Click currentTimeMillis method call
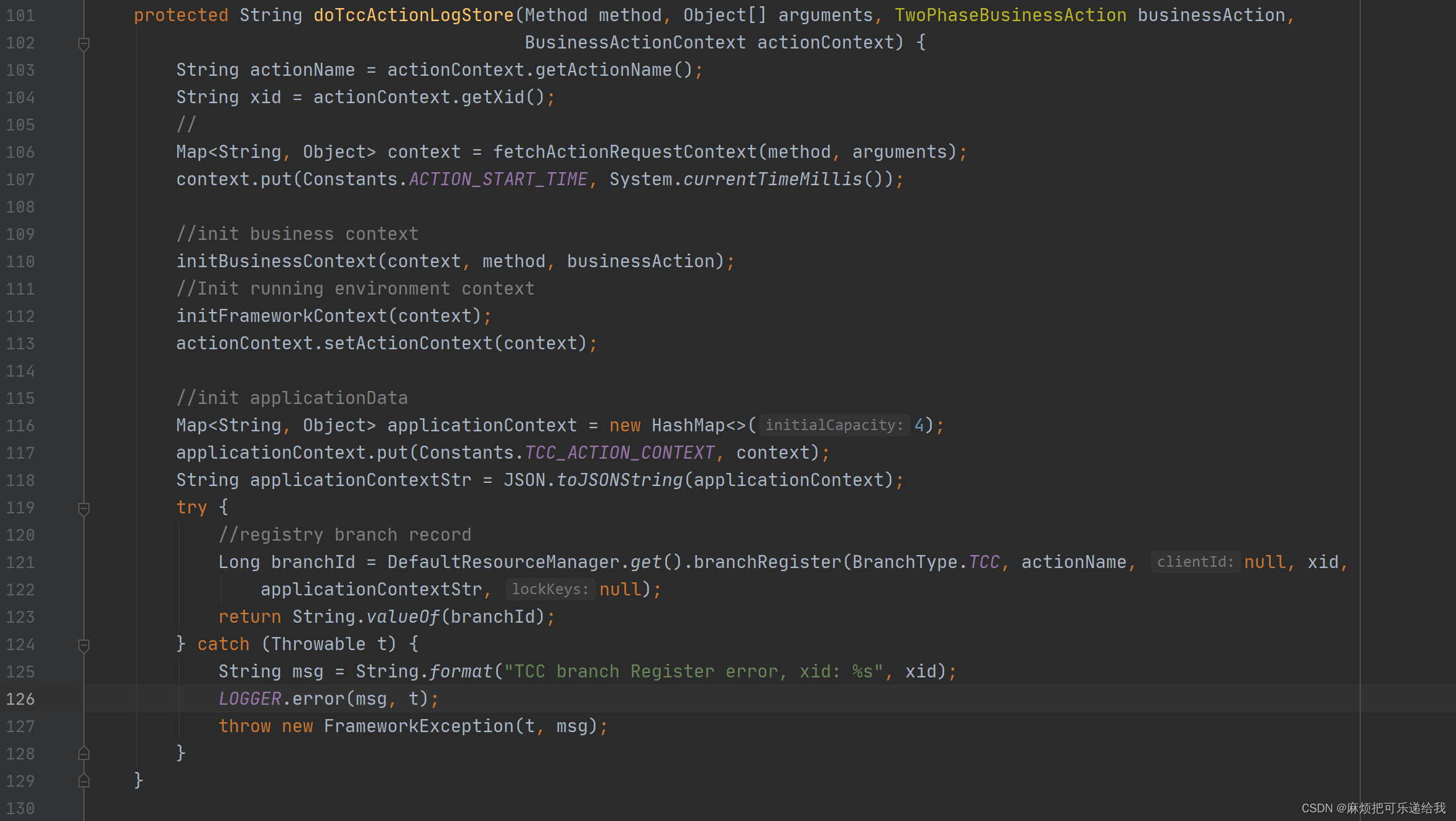Viewport: 1456px width, 821px height. click(x=773, y=180)
